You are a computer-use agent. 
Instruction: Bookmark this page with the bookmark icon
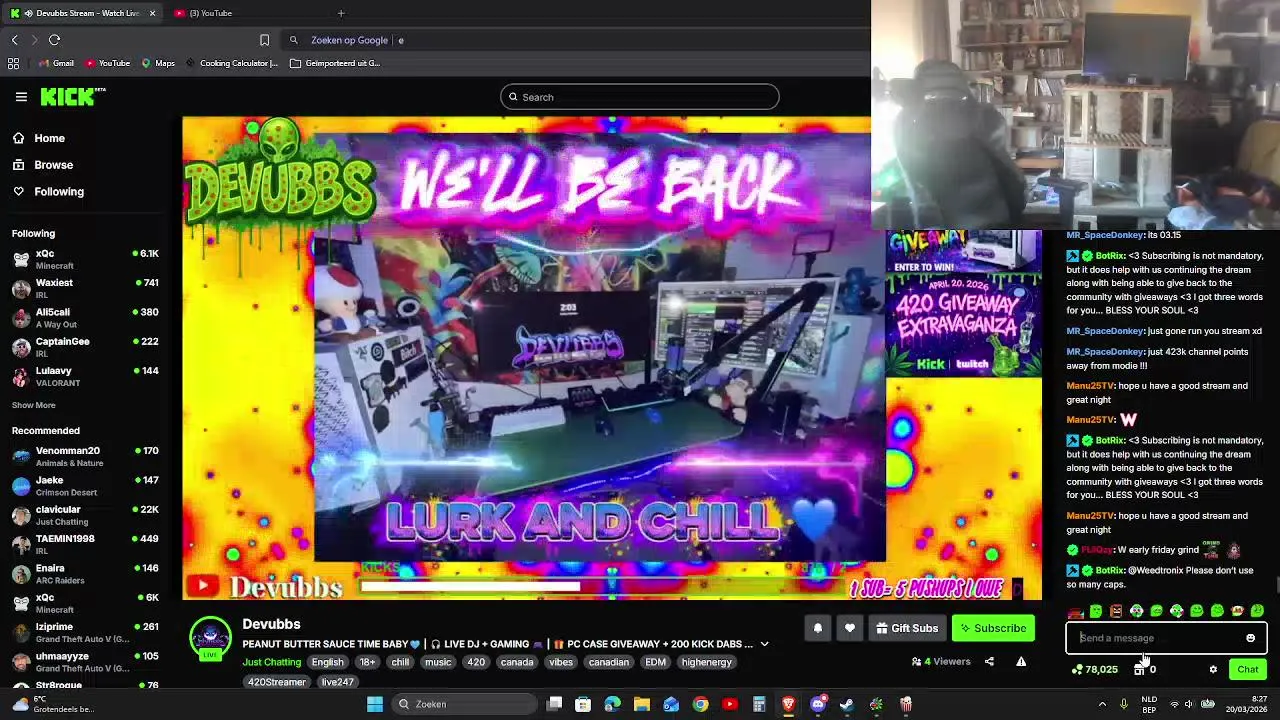click(264, 40)
